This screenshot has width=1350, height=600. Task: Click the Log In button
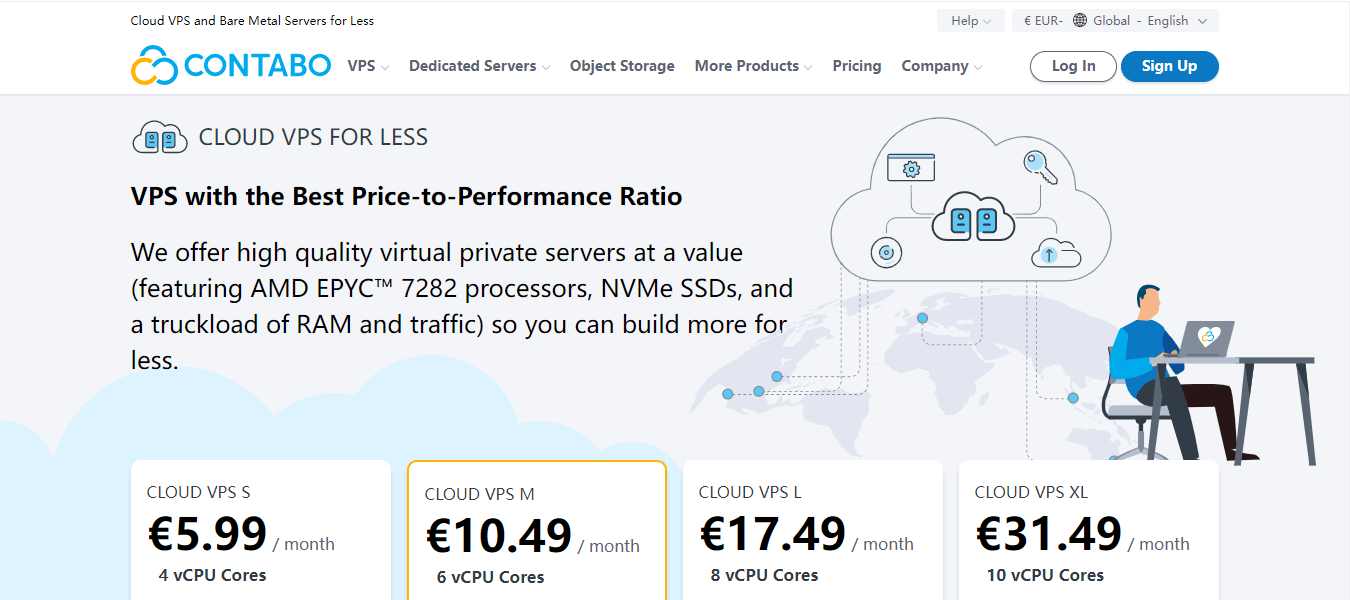[1073, 66]
